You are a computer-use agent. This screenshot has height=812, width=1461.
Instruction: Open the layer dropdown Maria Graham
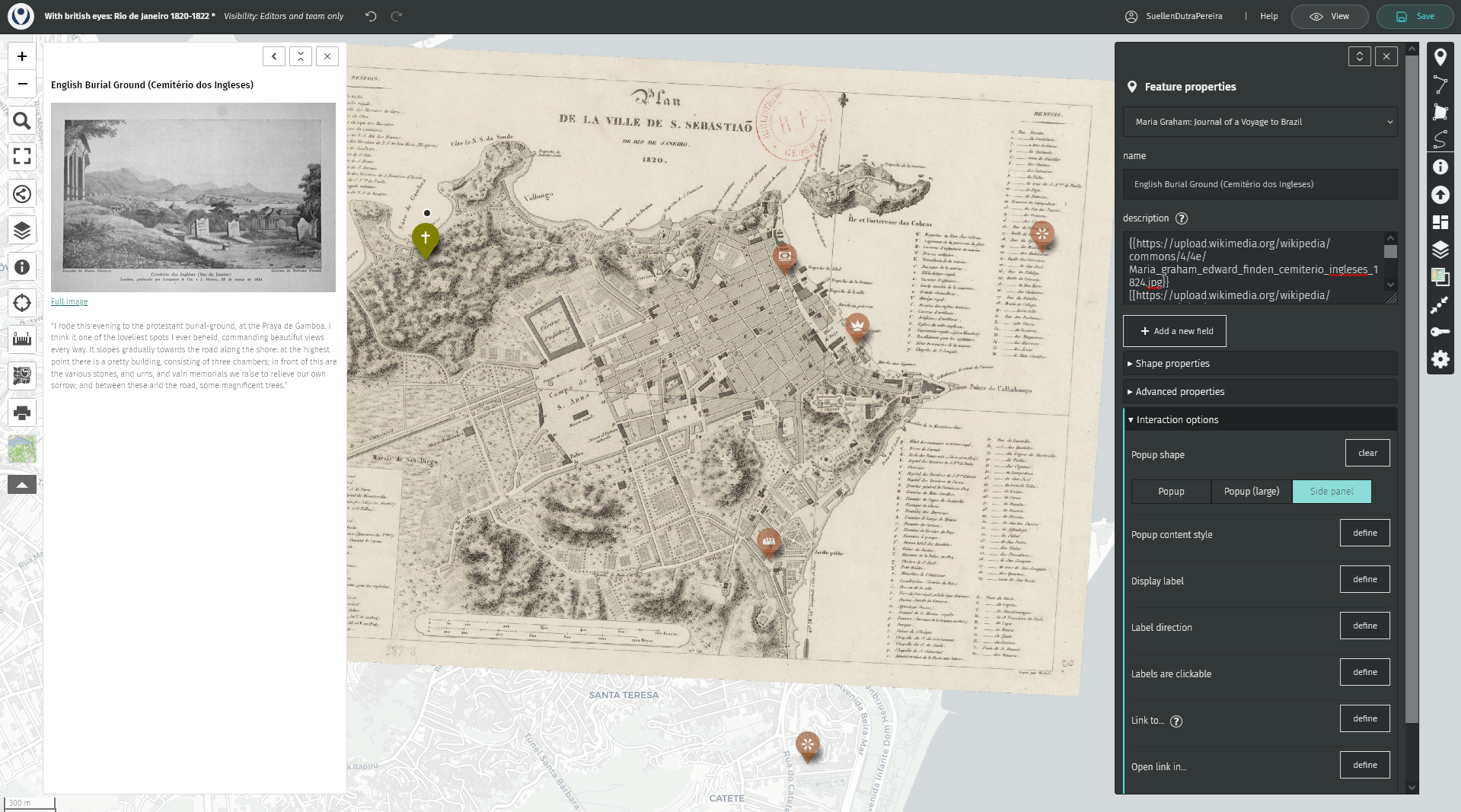point(1259,122)
